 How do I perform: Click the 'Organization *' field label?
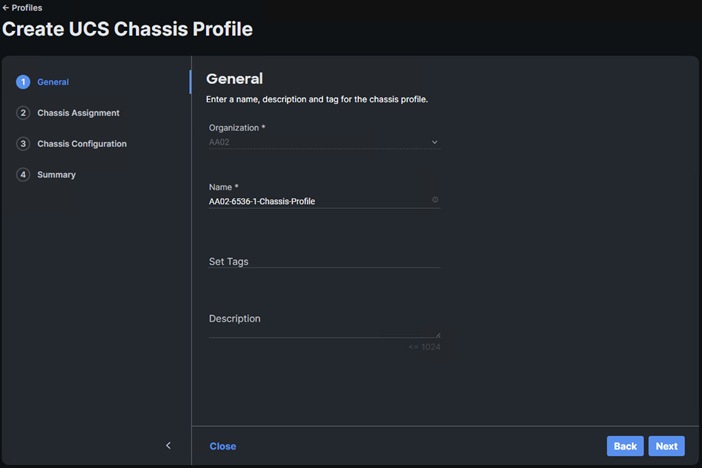tap(237, 128)
